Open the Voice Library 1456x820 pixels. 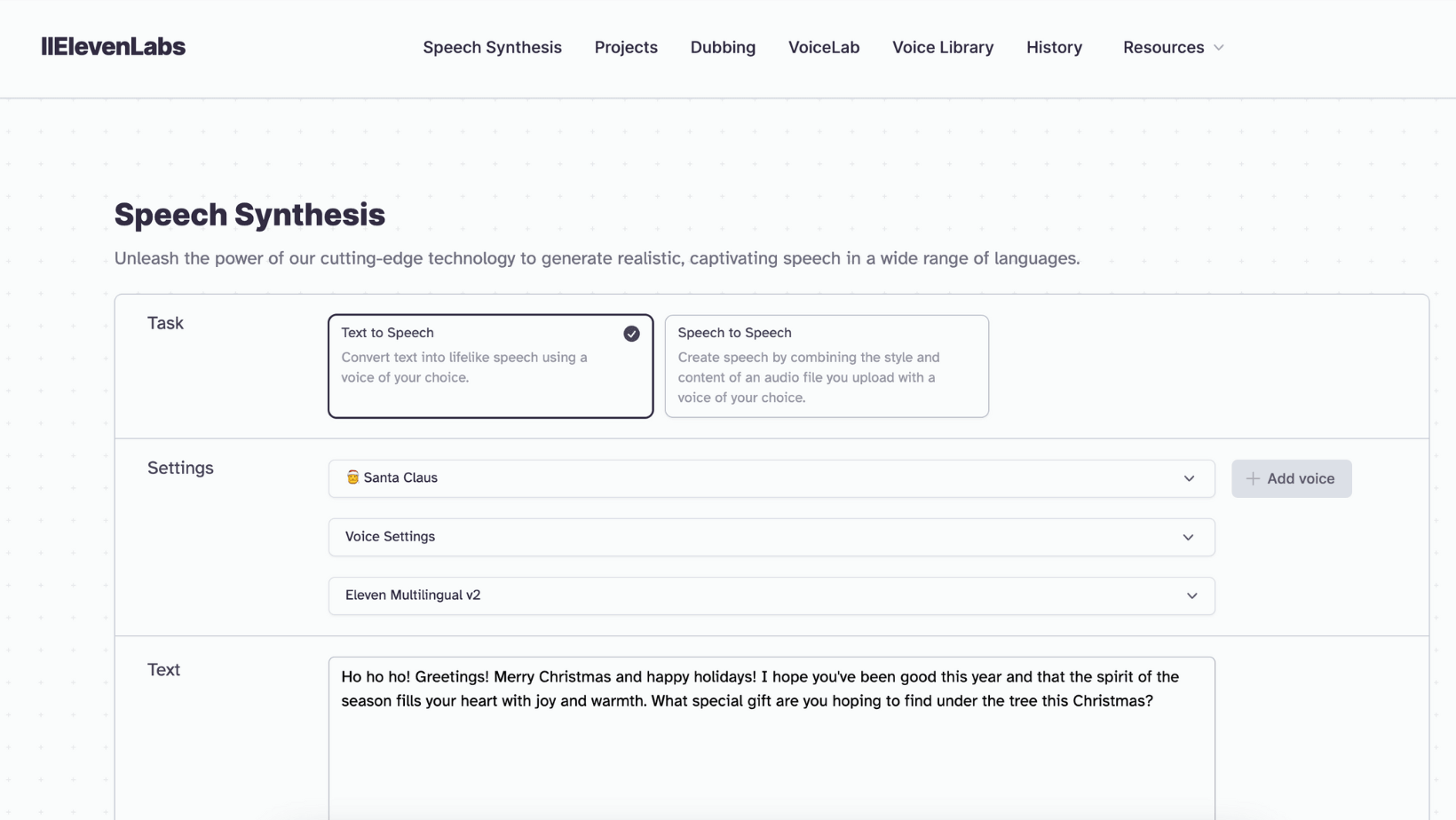pyautogui.click(x=943, y=47)
